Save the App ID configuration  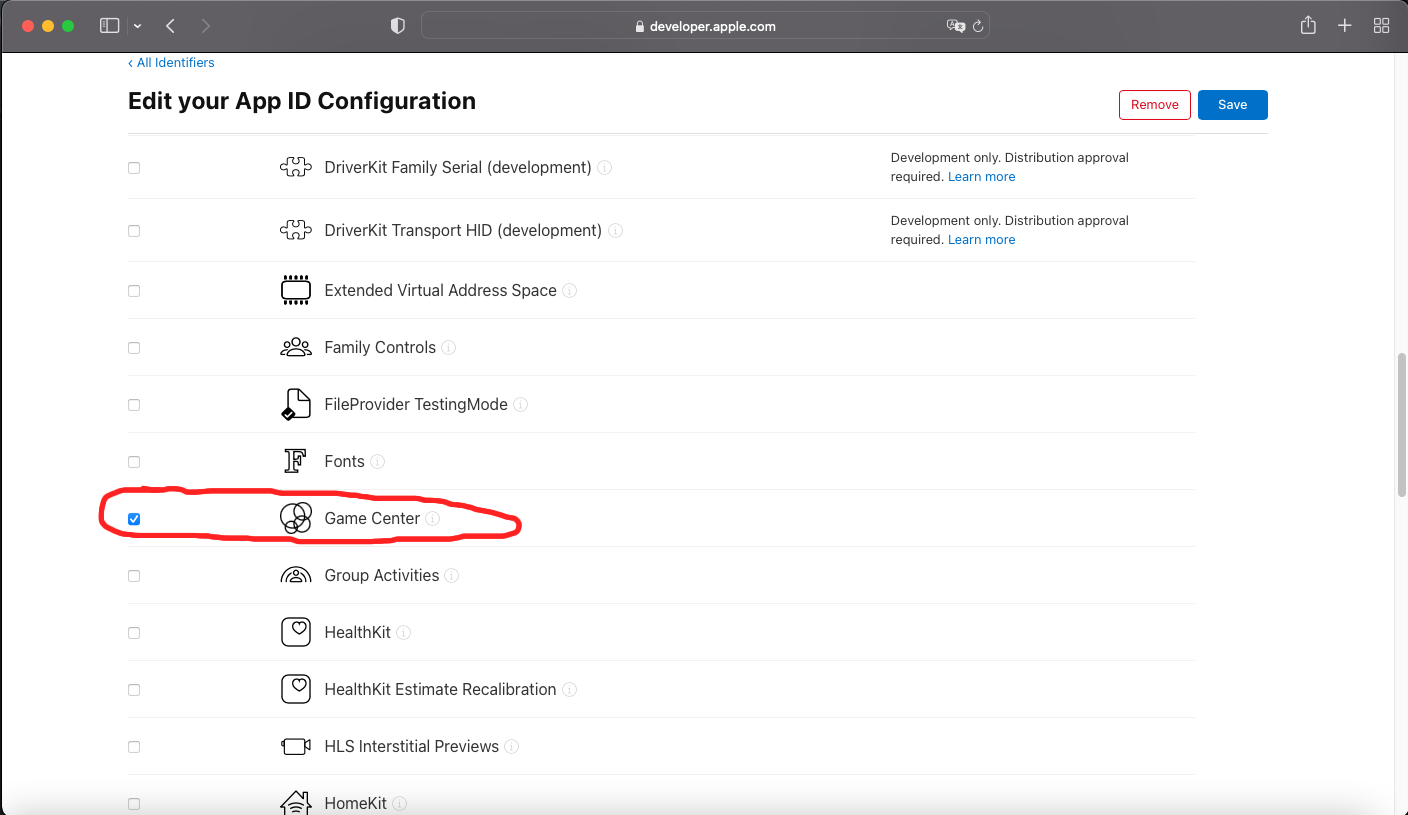(1232, 104)
